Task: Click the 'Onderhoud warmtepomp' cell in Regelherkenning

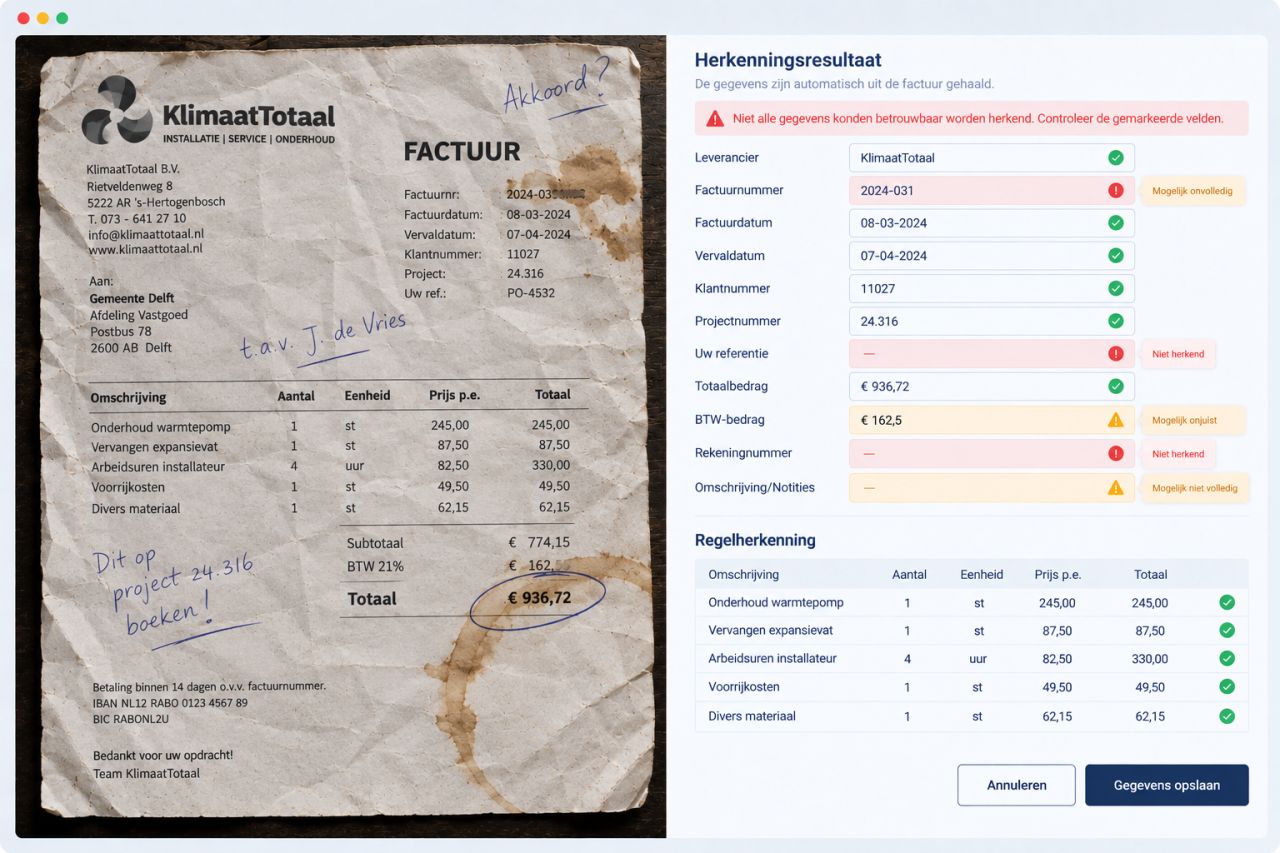Action: pyautogui.click(x=776, y=603)
